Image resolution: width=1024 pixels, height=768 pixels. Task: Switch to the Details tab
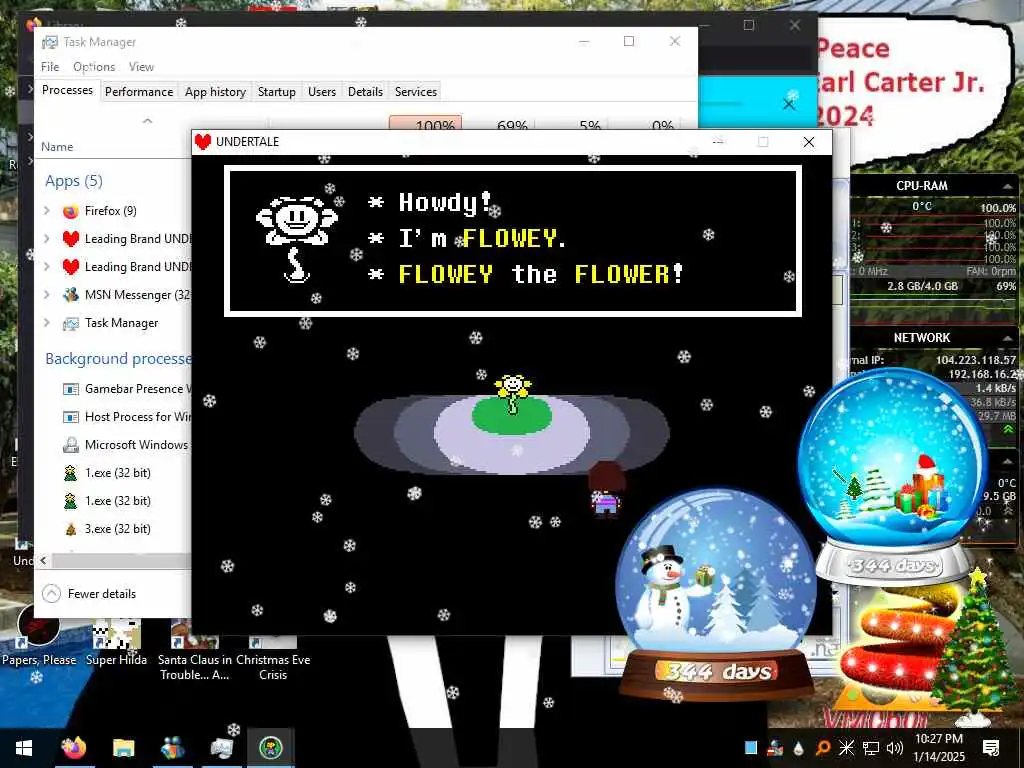pyautogui.click(x=365, y=91)
